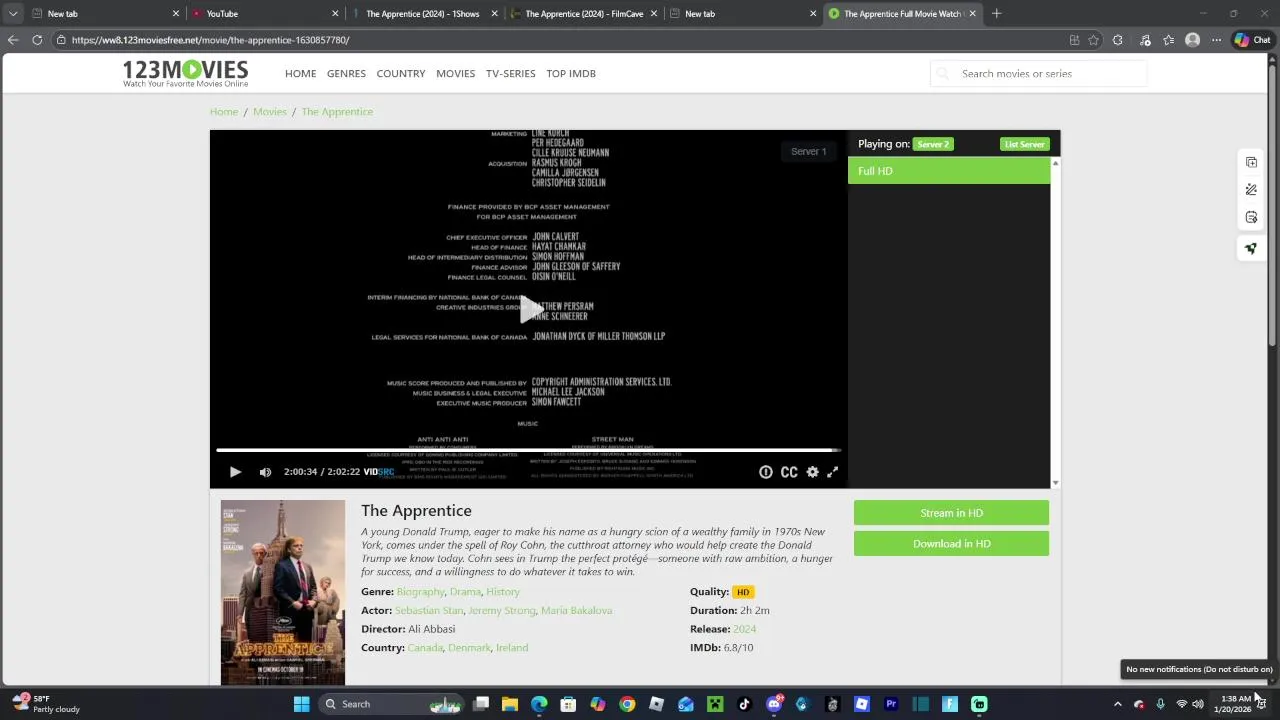Open actor Sebastian Stan link
1280x720 pixels.
(429, 610)
